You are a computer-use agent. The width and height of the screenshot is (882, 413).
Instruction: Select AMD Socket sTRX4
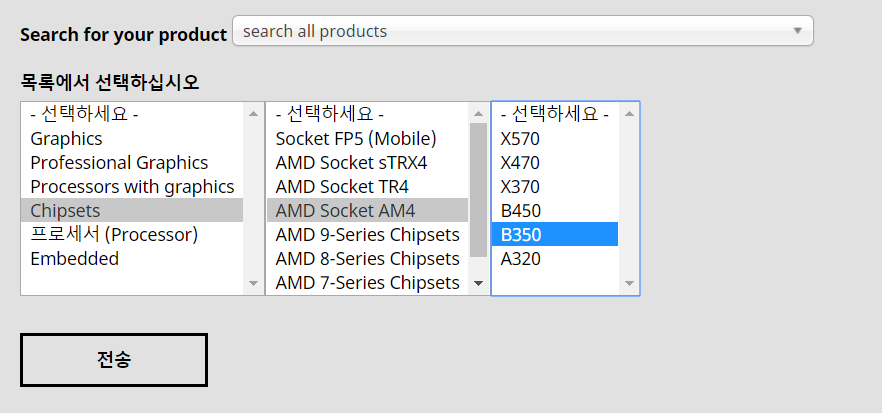click(367, 163)
